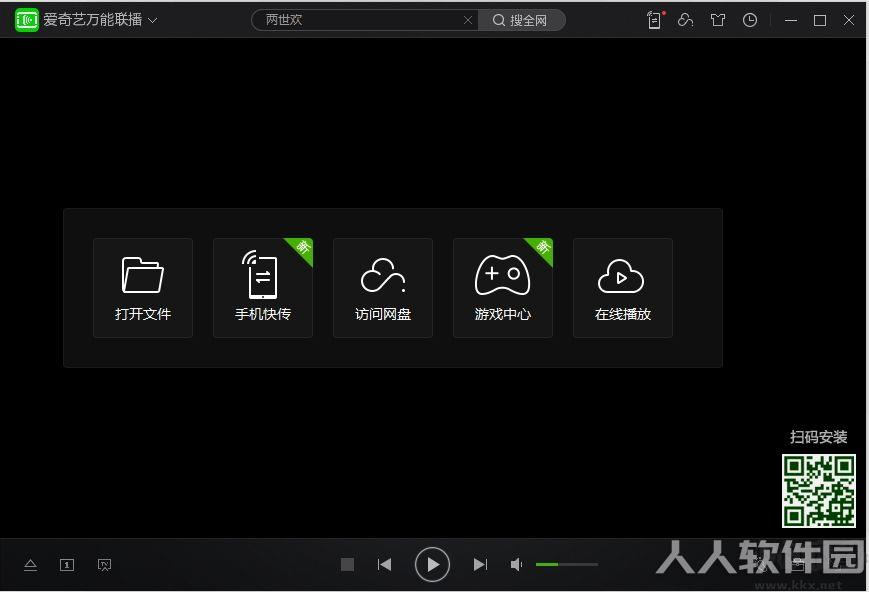Click the 搜全网 search button

521,20
